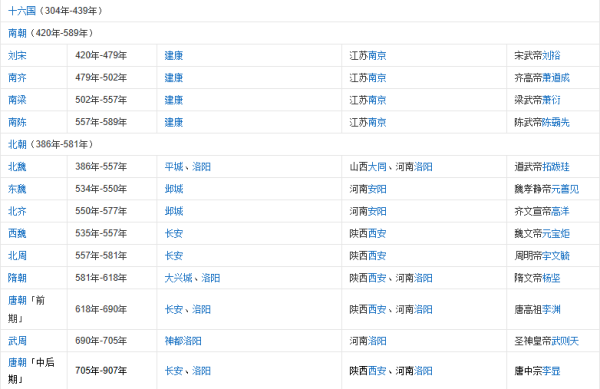This screenshot has height=389, width=600.
Task: Open the 南朝 link
Action: coord(17,33)
